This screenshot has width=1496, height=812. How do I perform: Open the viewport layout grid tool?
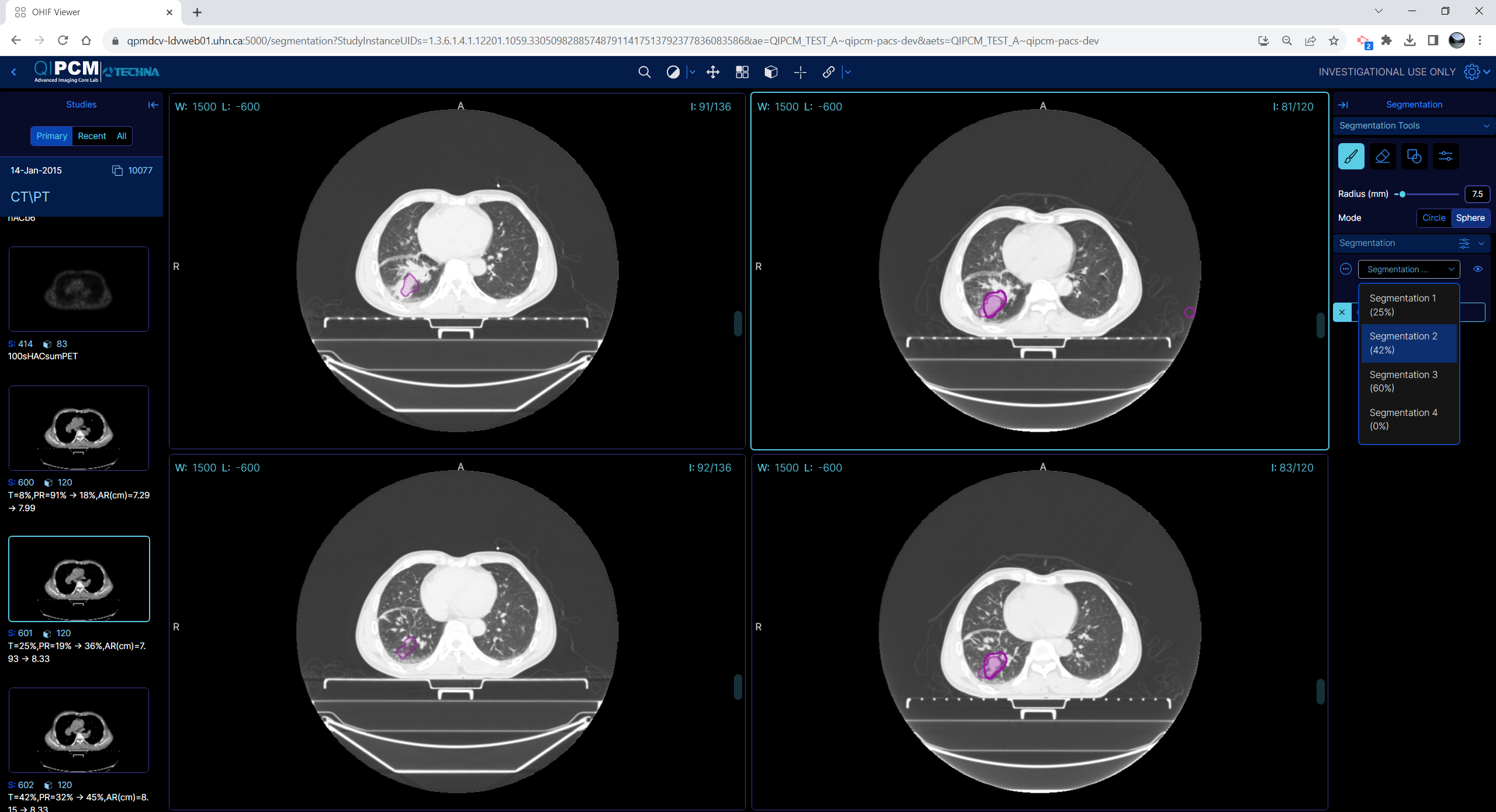tap(742, 72)
